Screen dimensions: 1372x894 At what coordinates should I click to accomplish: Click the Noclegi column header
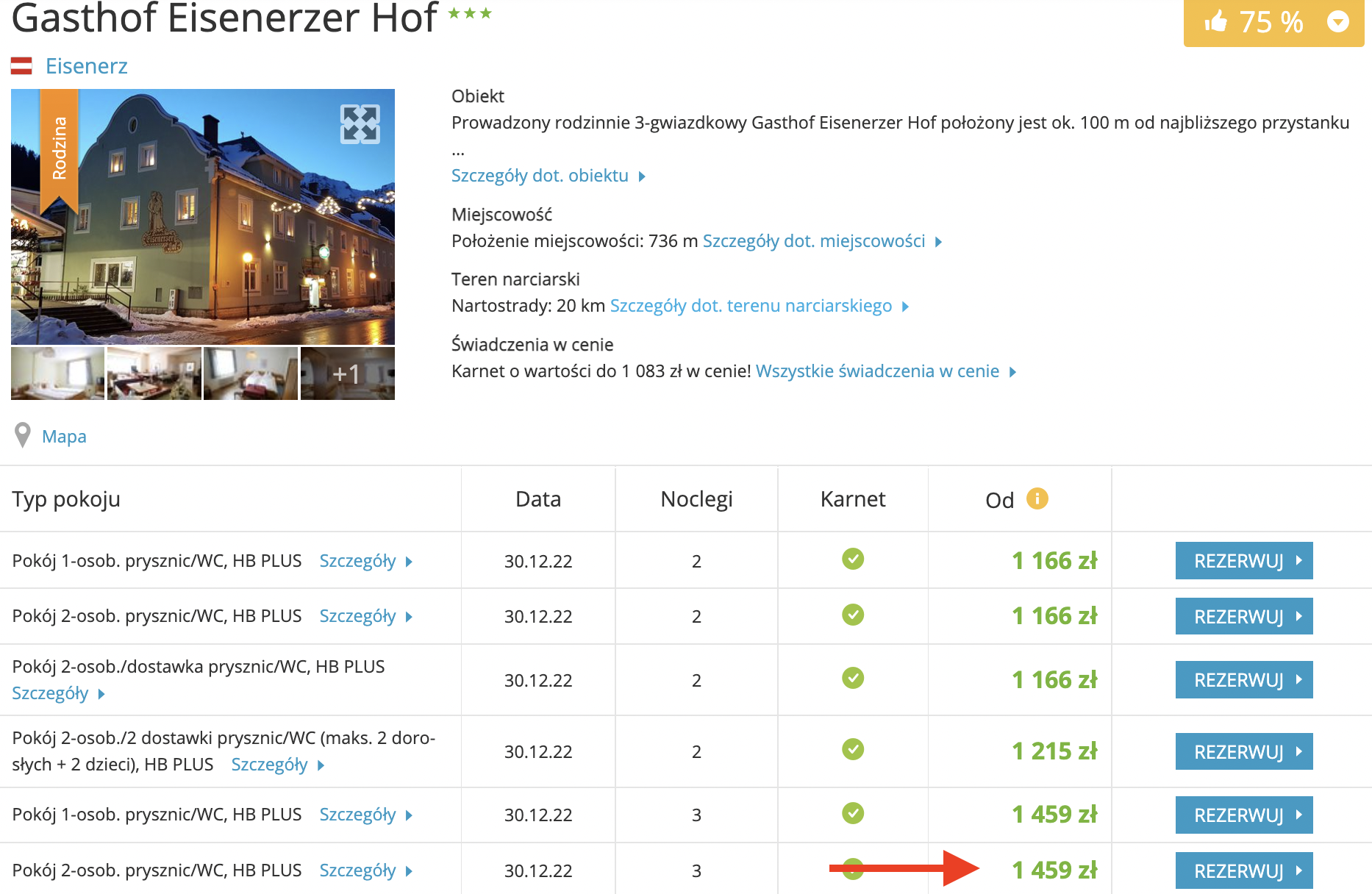pos(696,499)
